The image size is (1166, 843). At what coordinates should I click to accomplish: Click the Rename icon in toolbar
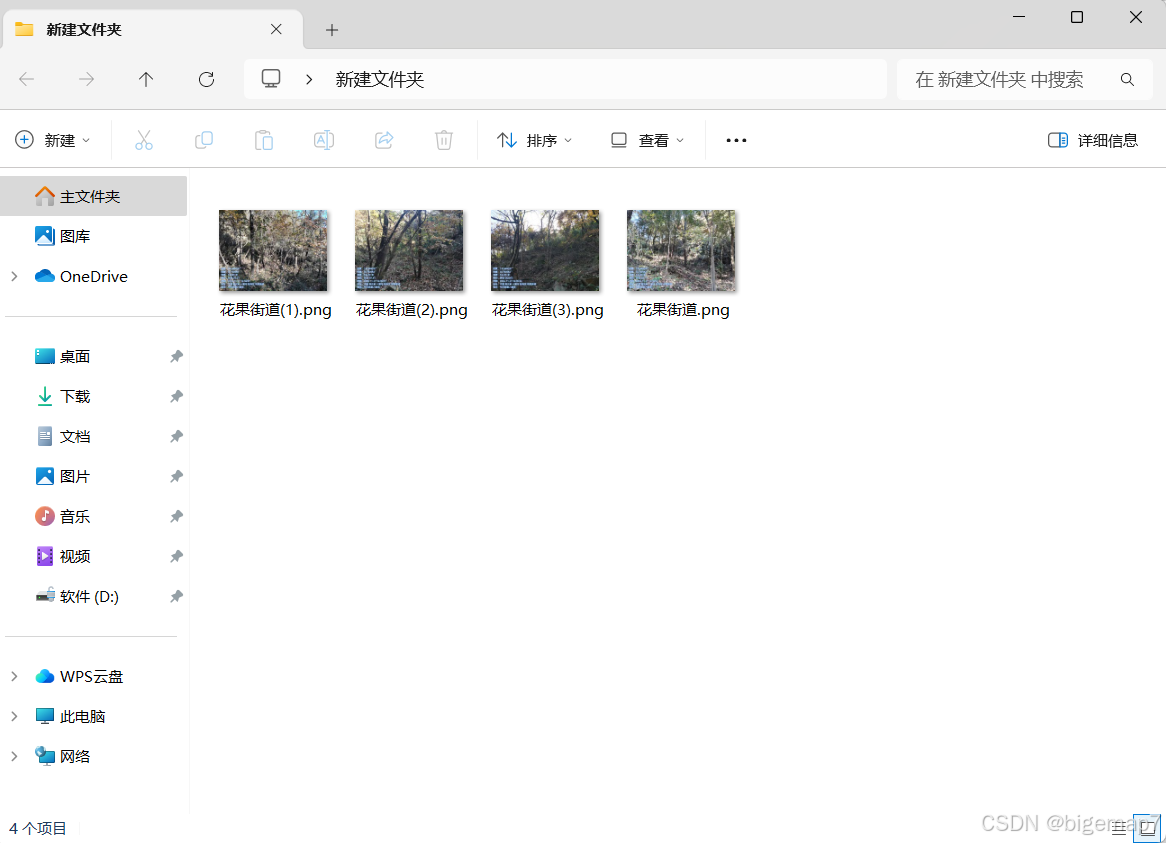click(323, 140)
